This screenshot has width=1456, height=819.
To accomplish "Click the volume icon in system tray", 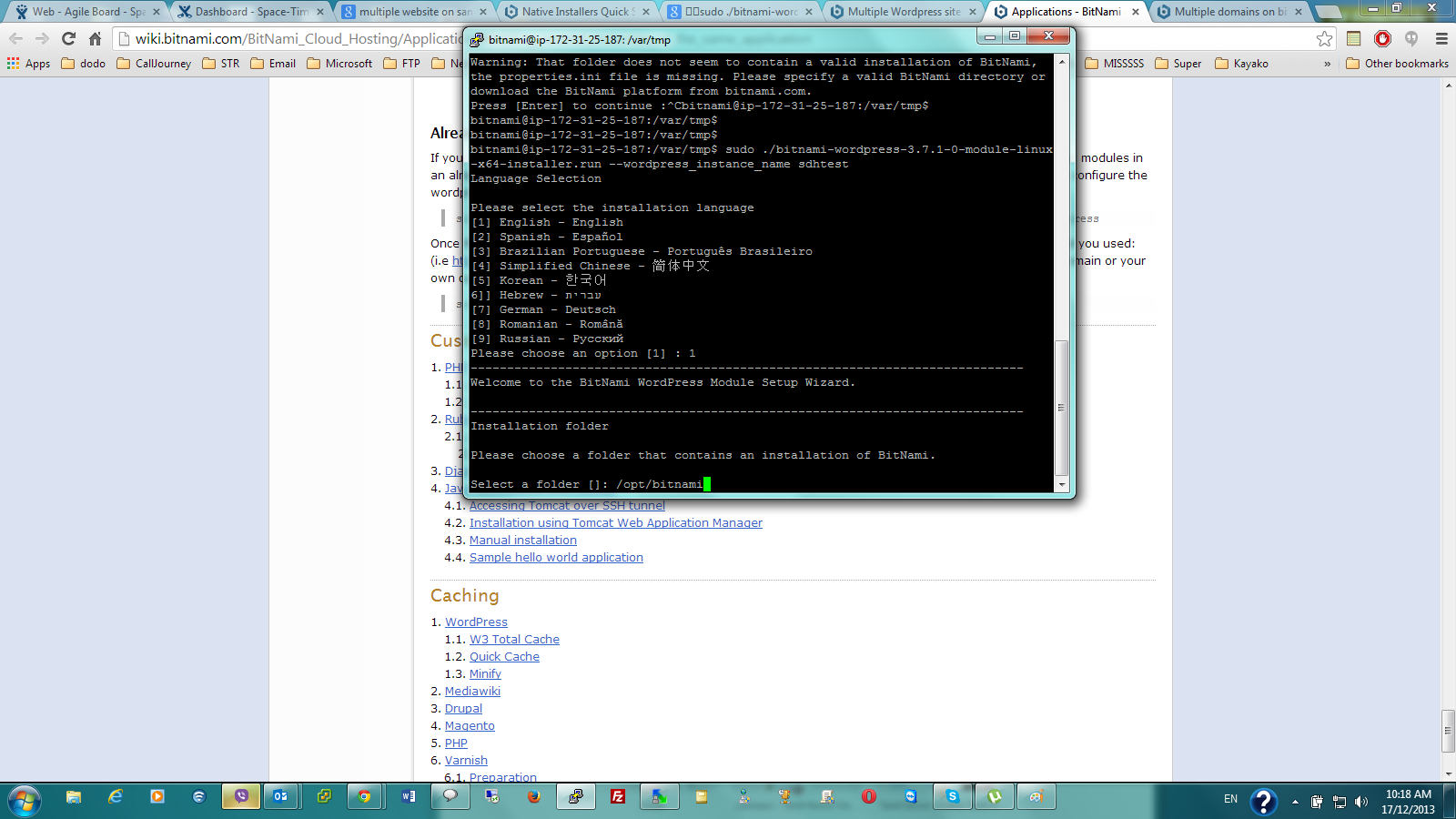I will (1361, 802).
